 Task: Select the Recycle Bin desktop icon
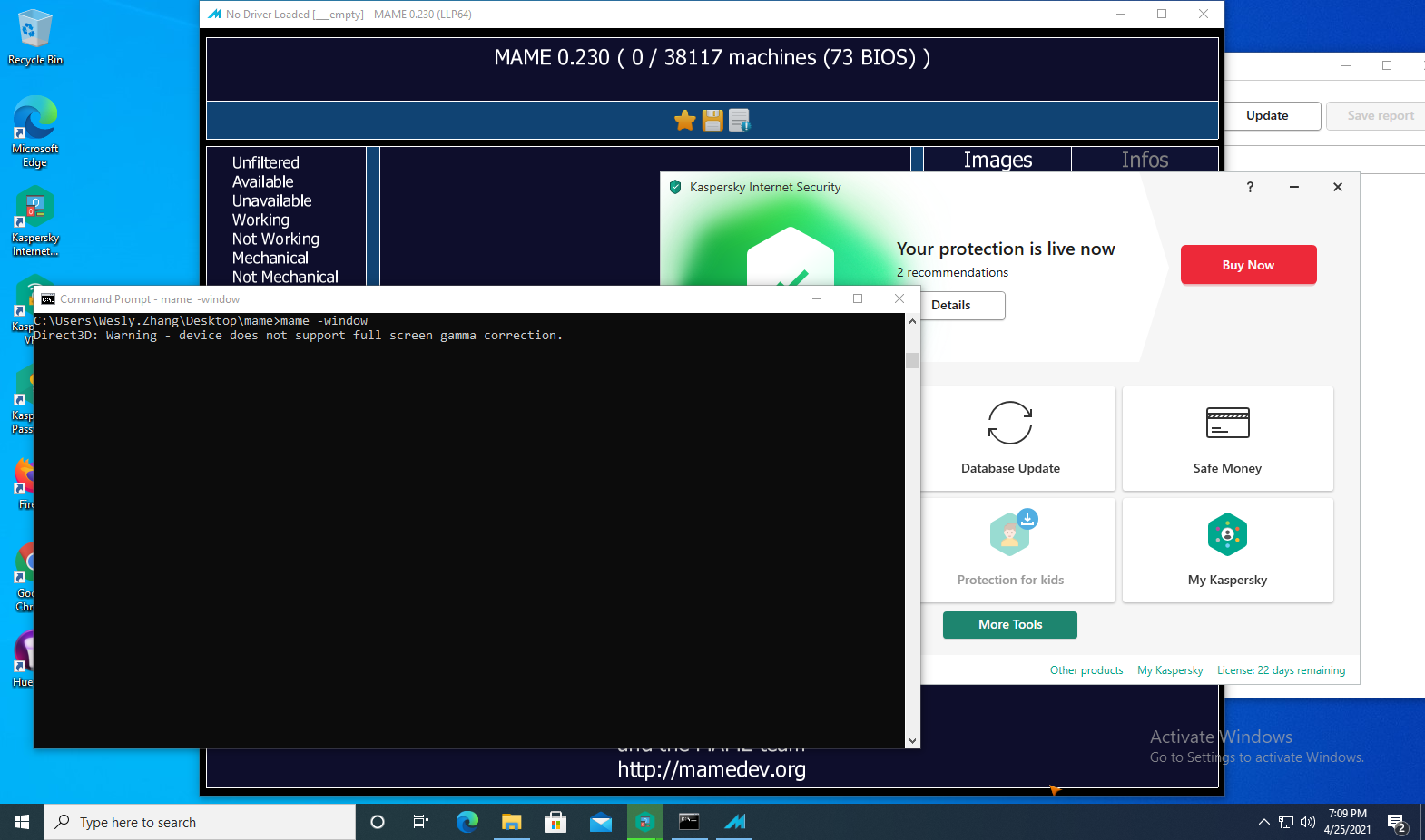click(35, 37)
